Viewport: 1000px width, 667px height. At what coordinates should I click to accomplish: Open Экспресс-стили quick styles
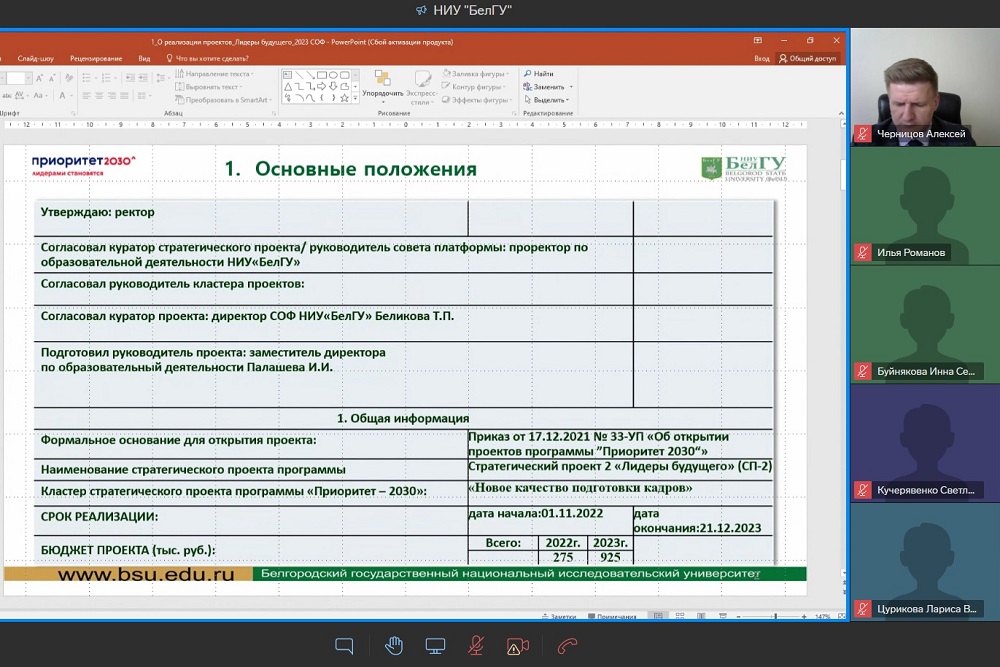pyautogui.click(x=422, y=87)
